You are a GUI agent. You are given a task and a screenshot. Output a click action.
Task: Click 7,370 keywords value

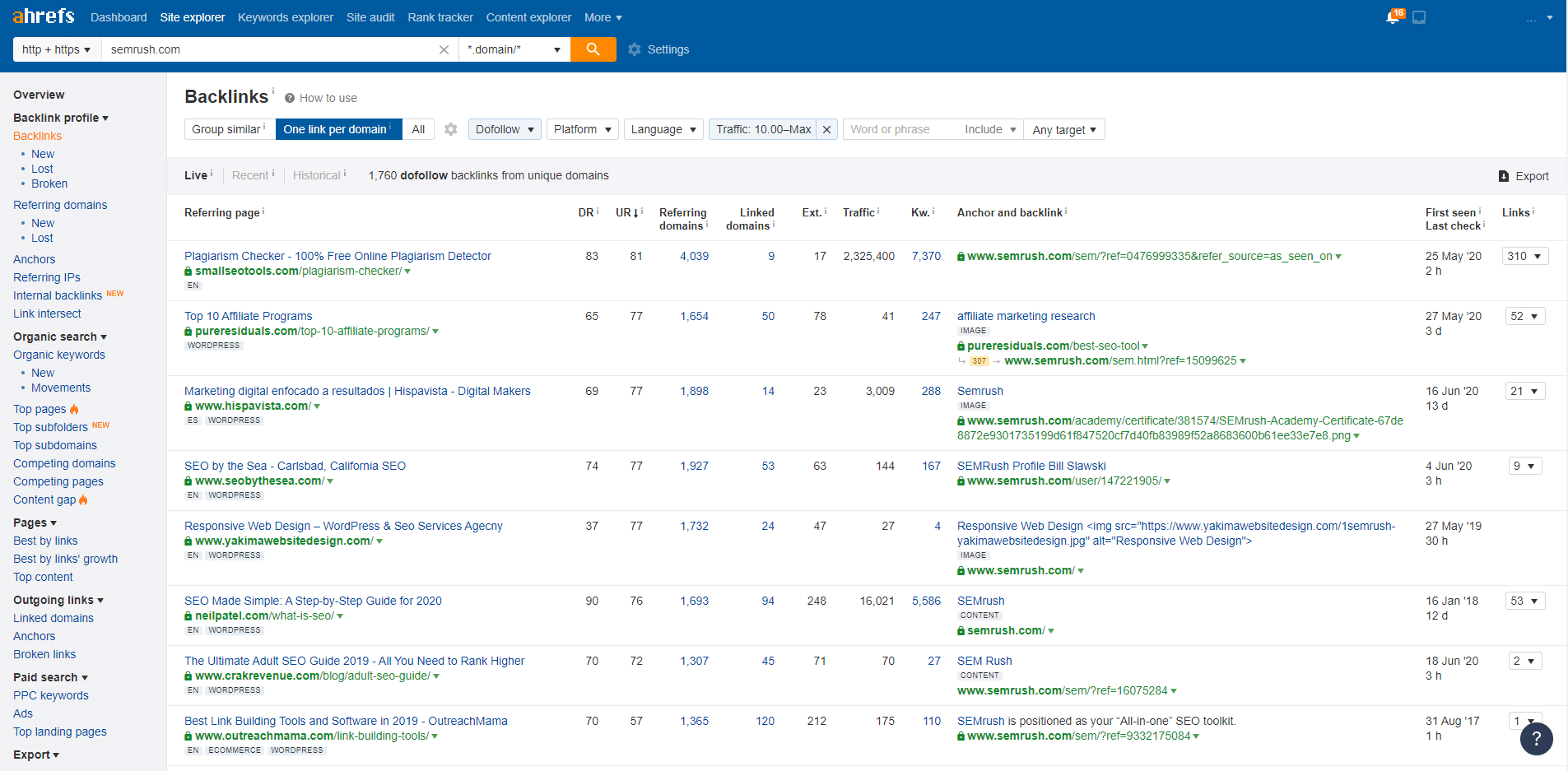(926, 256)
